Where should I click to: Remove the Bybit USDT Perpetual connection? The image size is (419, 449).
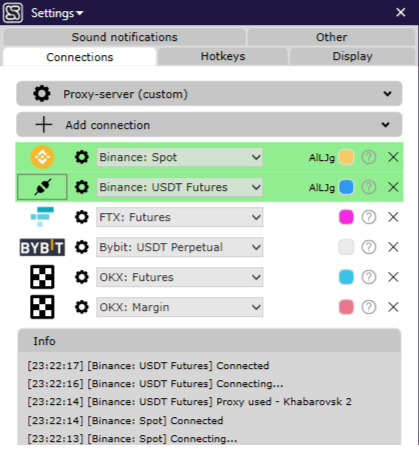pyautogui.click(x=393, y=247)
